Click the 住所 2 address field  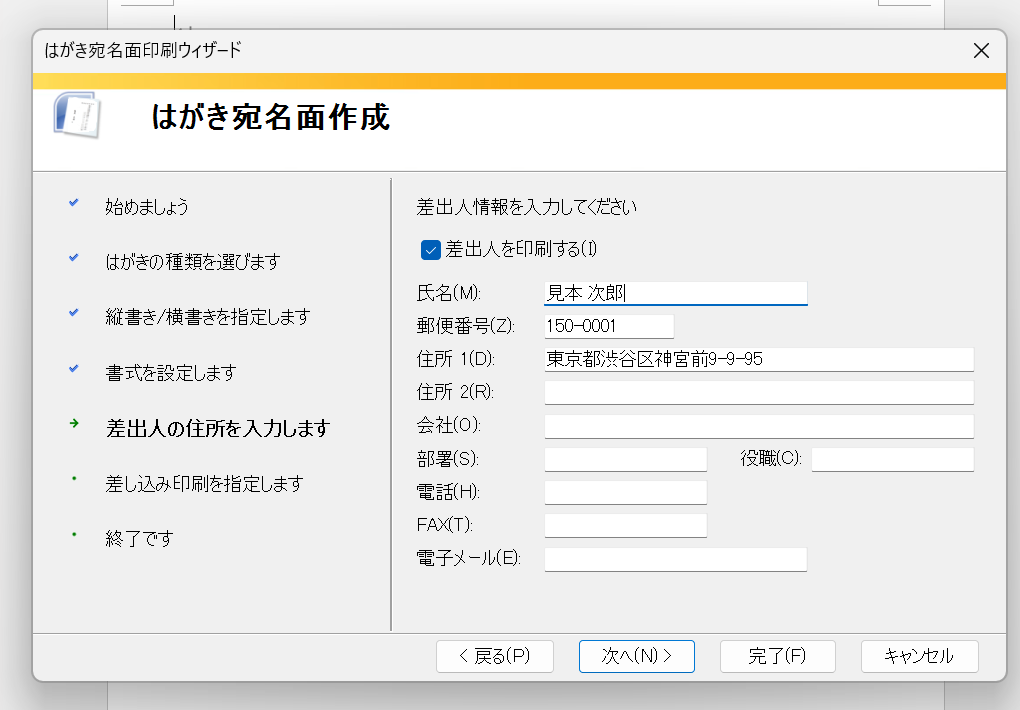pos(759,392)
